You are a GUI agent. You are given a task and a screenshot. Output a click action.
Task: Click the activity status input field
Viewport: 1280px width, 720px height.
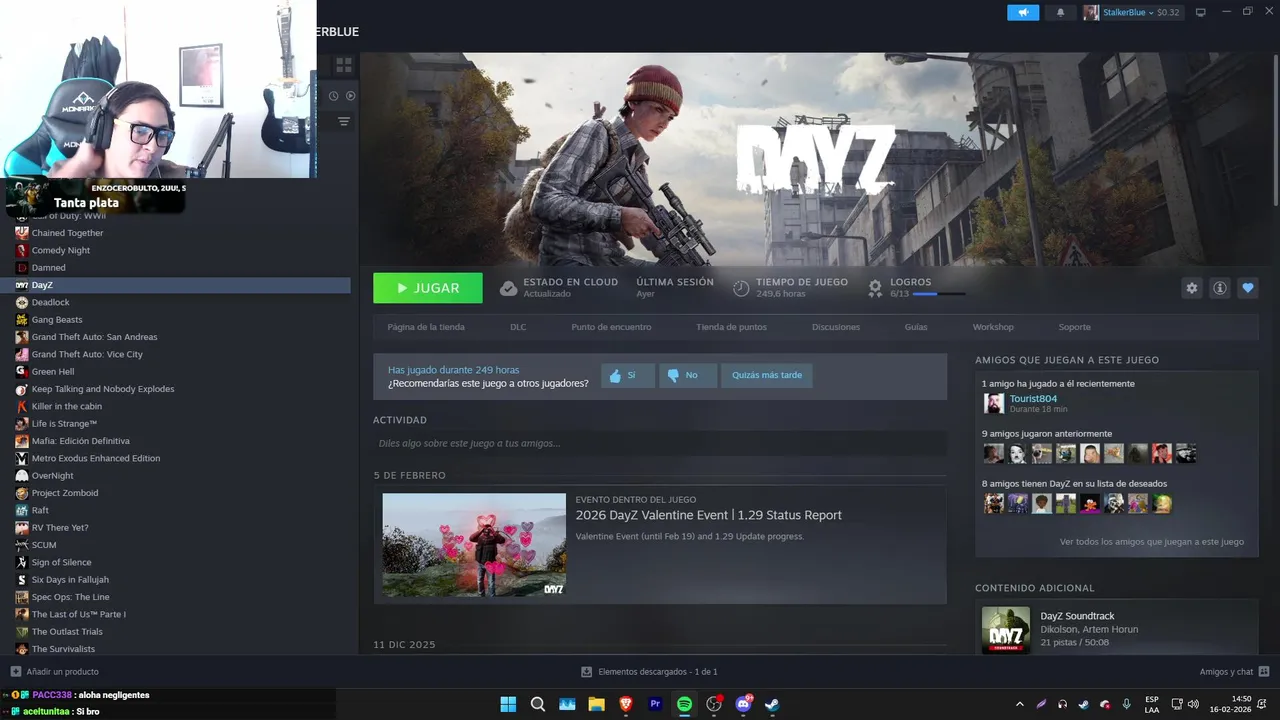click(660, 443)
